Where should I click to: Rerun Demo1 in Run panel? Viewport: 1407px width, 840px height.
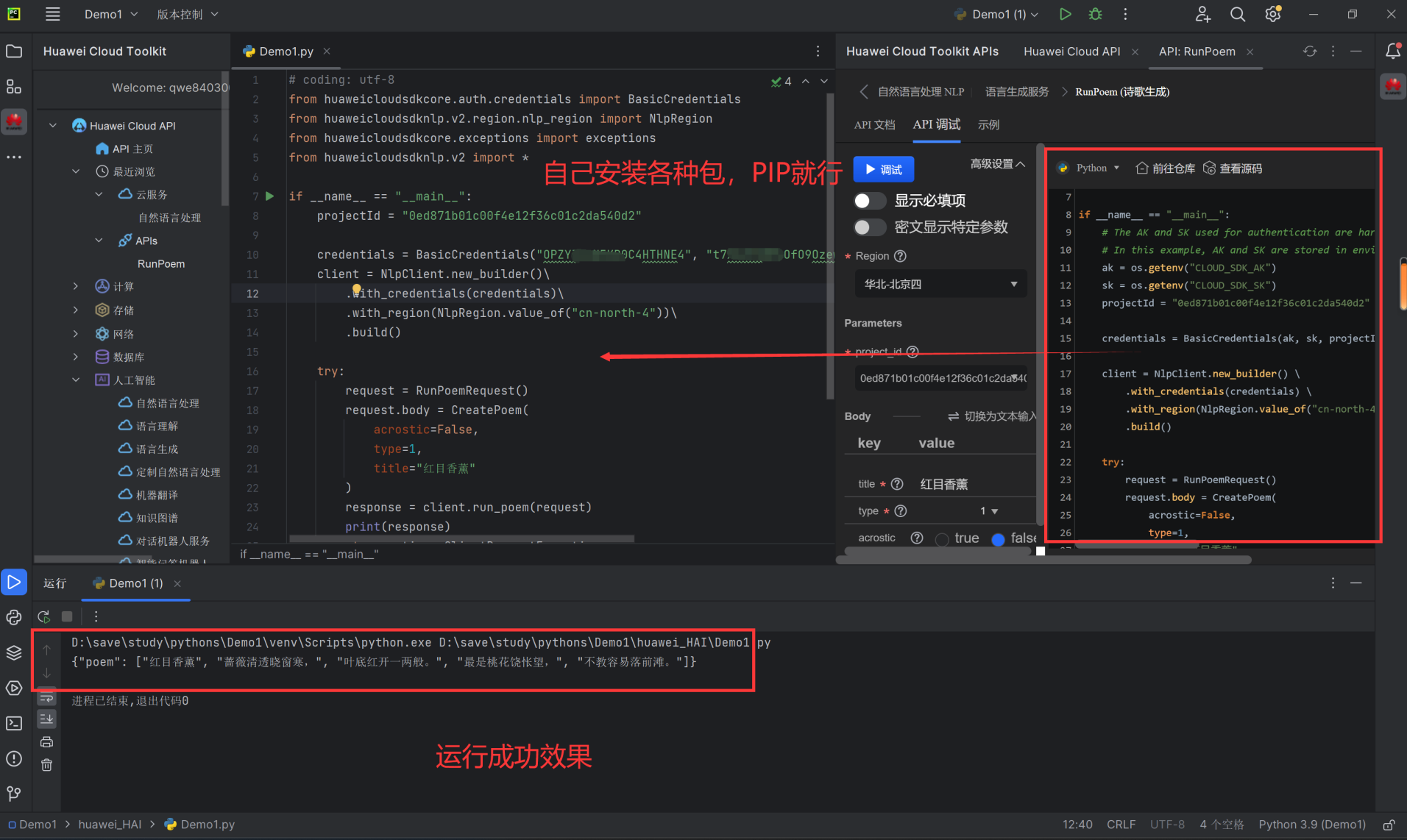[44, 616]
